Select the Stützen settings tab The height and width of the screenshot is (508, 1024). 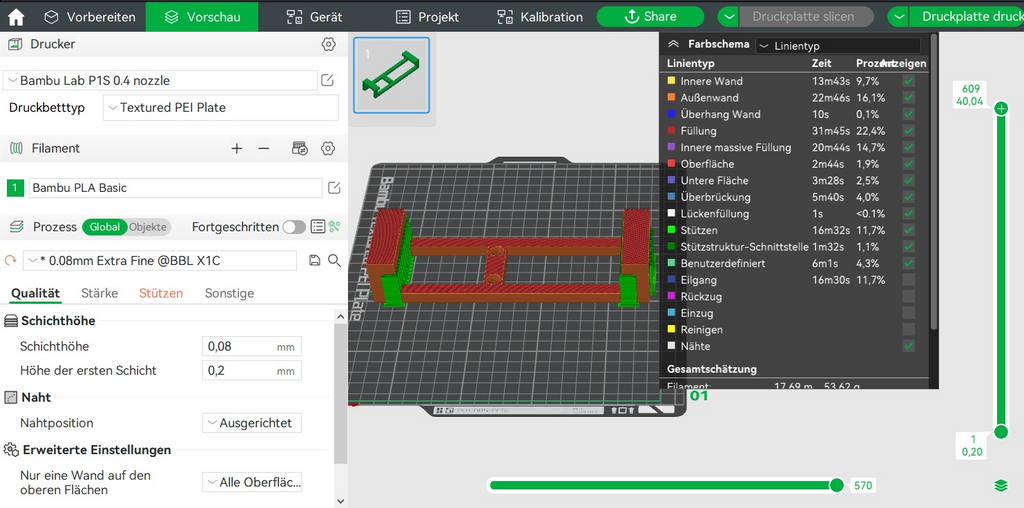161,293
